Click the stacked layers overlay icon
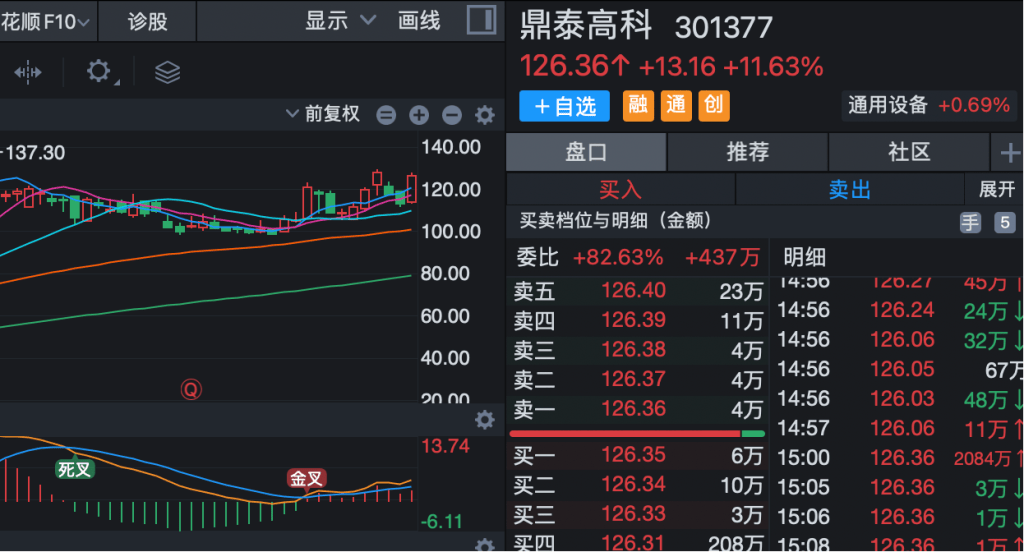The height and width of the screenshot is (552, 1024). click(x=167, y=72)
